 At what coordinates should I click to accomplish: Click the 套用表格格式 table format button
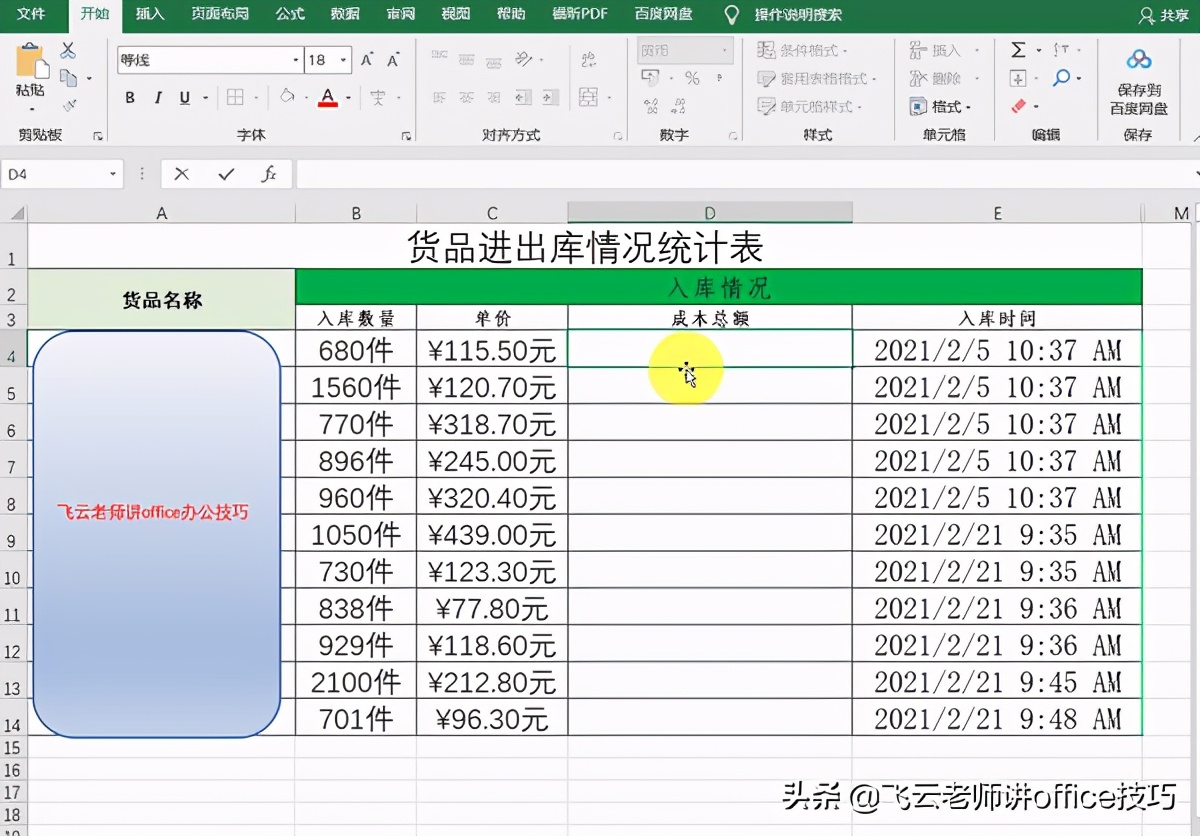pyautogui.click(x=817, y=78)
